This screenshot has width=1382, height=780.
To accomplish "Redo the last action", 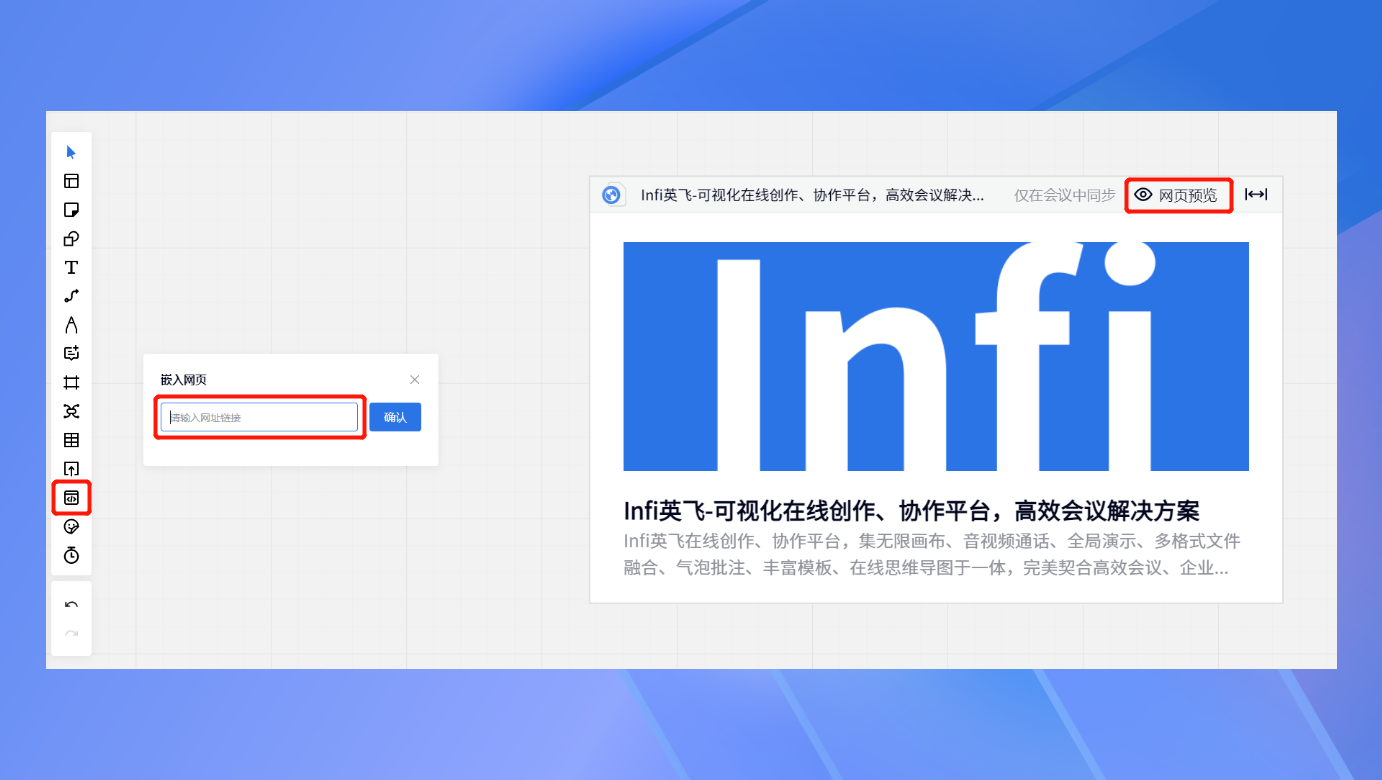I will click(x=71, y=633).
